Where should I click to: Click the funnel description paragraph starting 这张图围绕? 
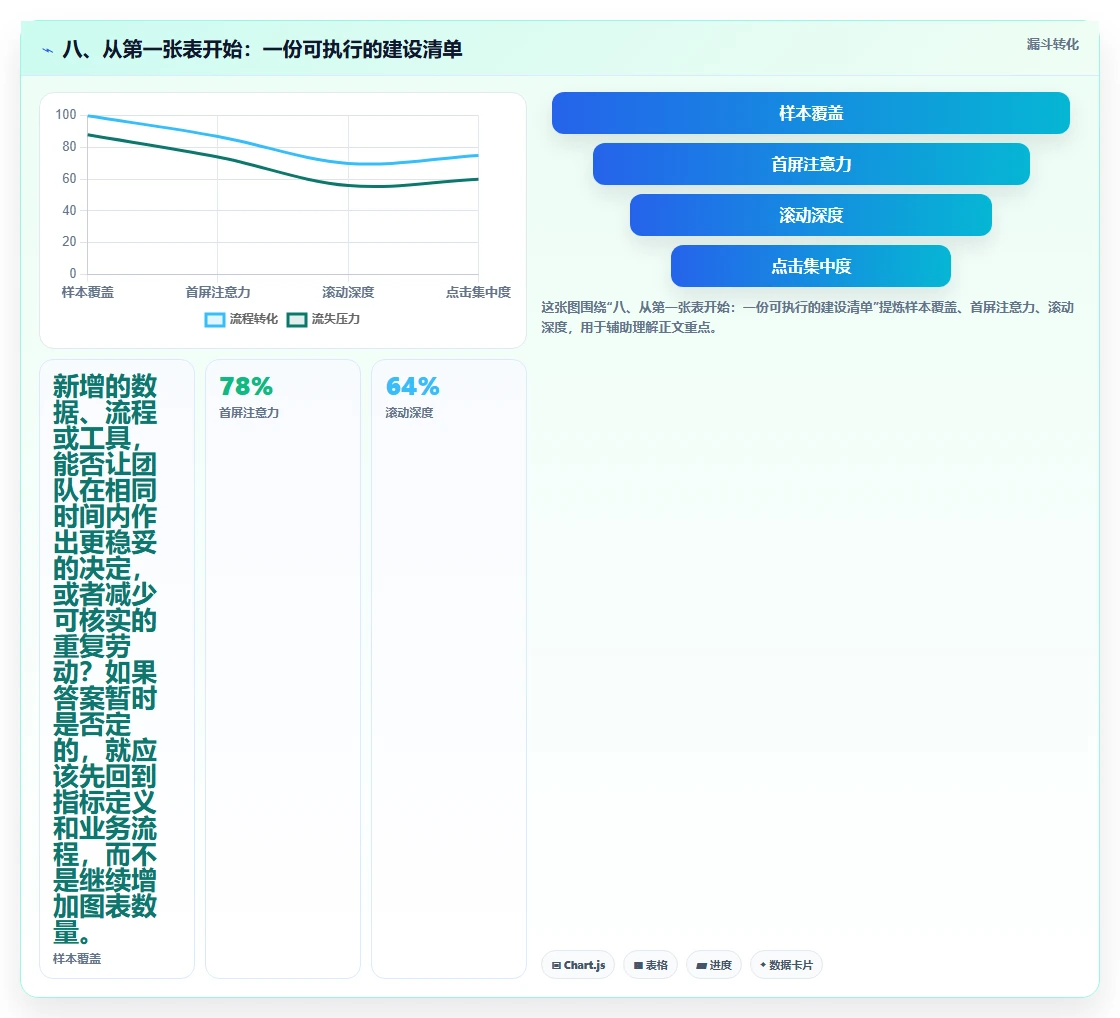(x=807, y=317)
